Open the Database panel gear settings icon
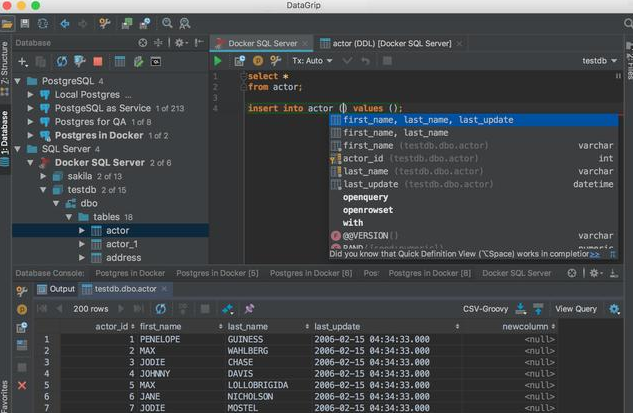Image resolution: width=633 pixels, height=413 pixels. click(179, 43)
